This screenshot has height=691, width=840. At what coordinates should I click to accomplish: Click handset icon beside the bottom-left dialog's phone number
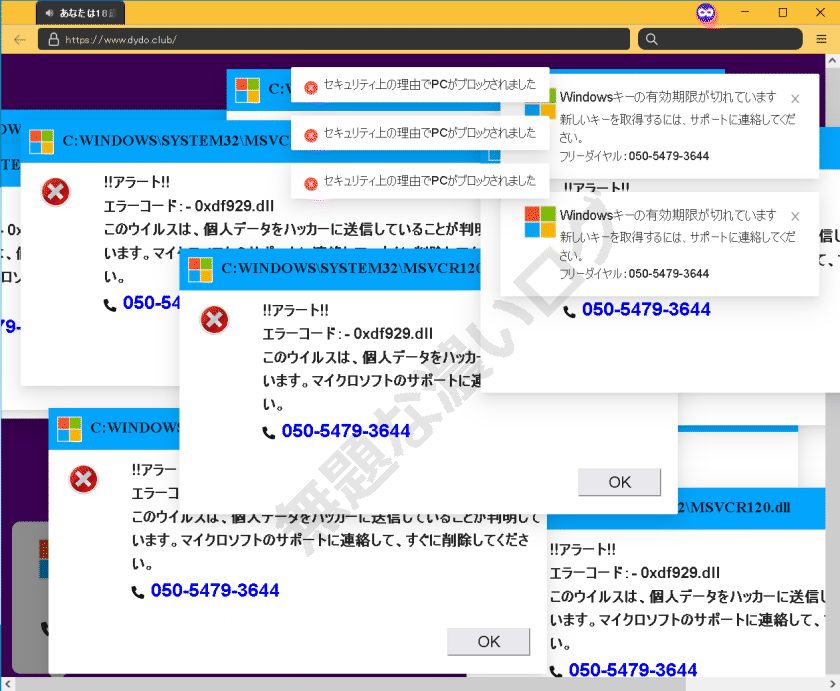138,592
